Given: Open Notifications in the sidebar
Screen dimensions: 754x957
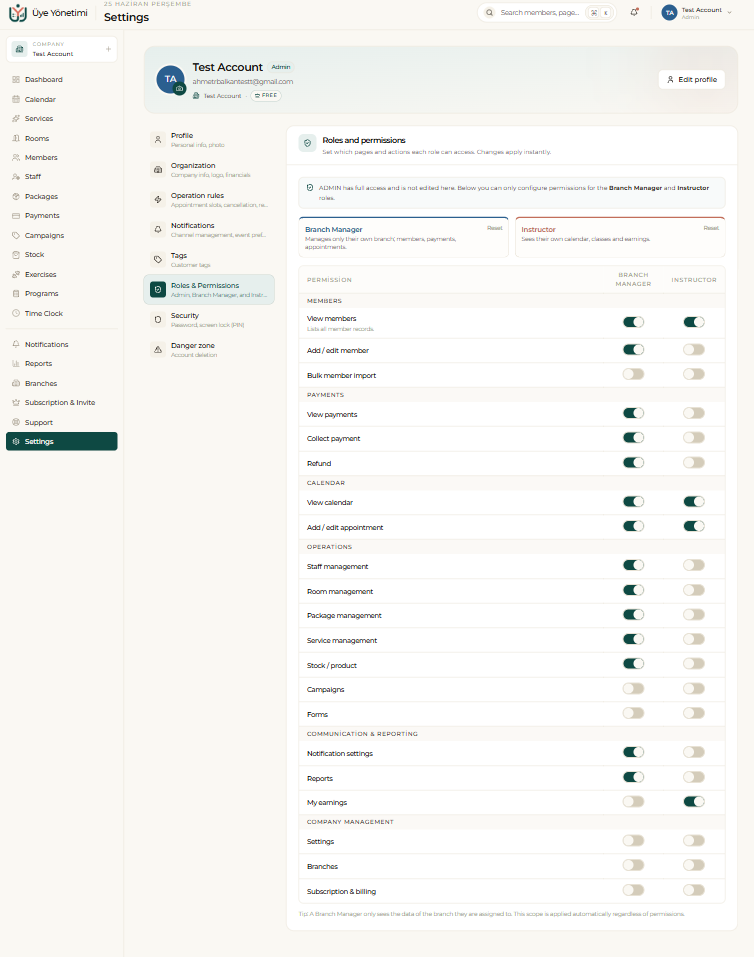Looking at the screenshot, I should (x=62, y=344).
